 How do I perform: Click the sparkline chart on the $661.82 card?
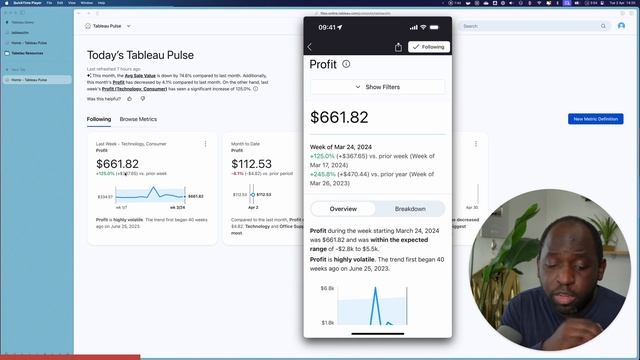pyautogui.click(x=150, y=195)
